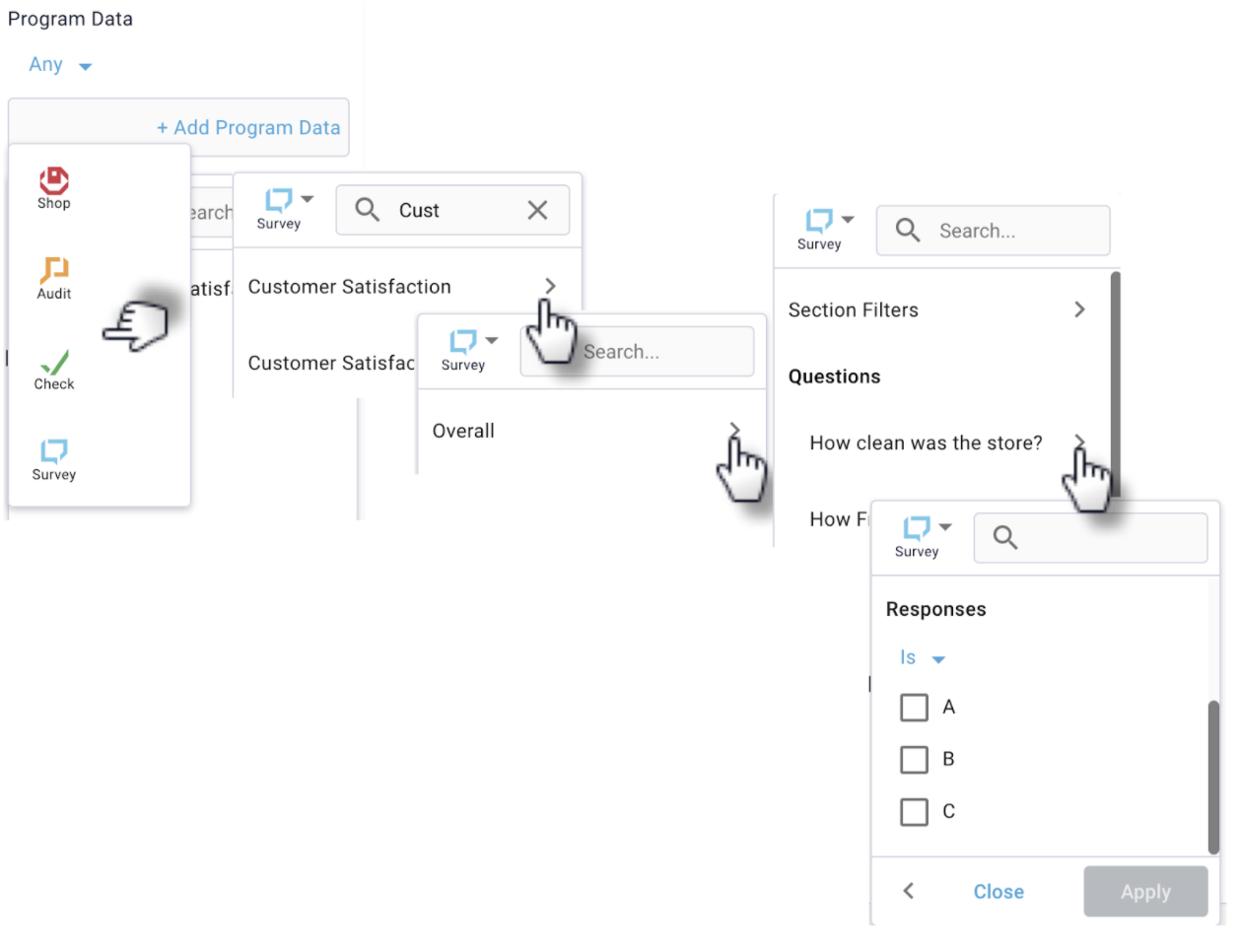Click the Search field above Section Filters
The image size is (1238, 952).
tap(994, 231)
